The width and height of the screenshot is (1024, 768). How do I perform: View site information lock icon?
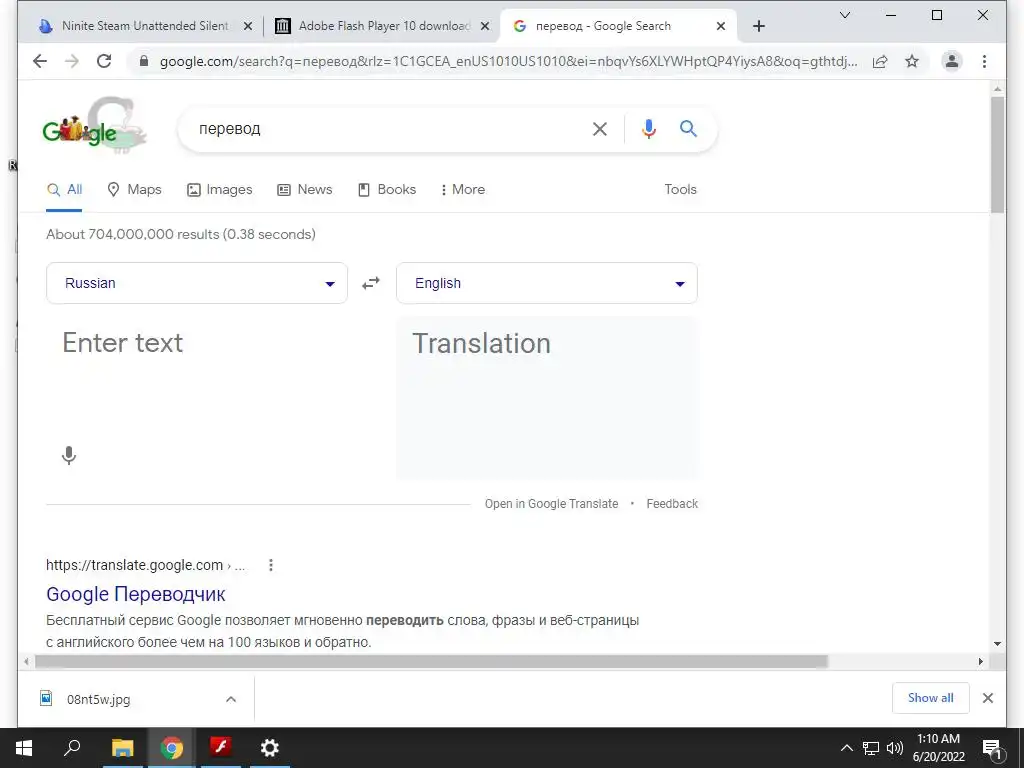click(144, 61)
